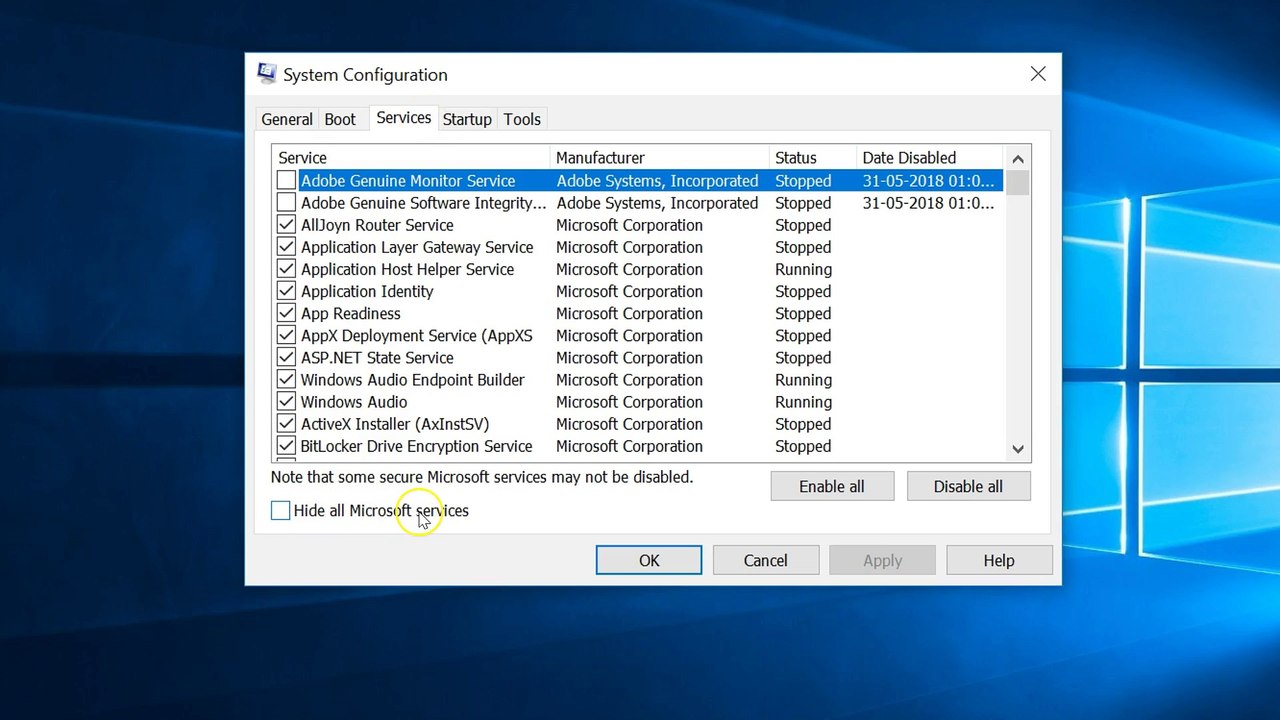Check the Adobe Genuine Monitor Service box
Image resolution: width=1280 pixels, height=720 pixels.
pyautogui.click(x=286, y=181)
